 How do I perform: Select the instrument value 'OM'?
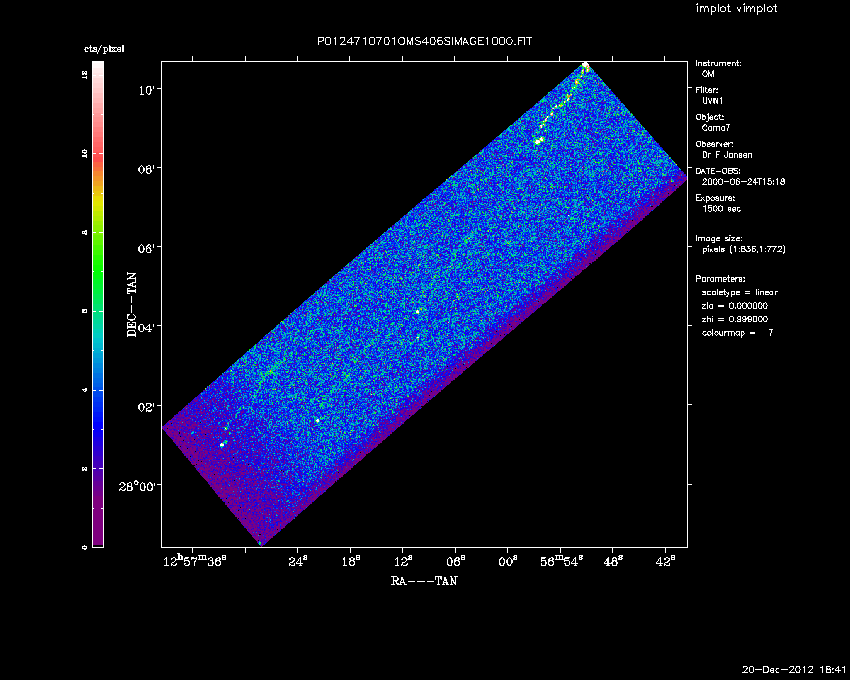(708, 74)
